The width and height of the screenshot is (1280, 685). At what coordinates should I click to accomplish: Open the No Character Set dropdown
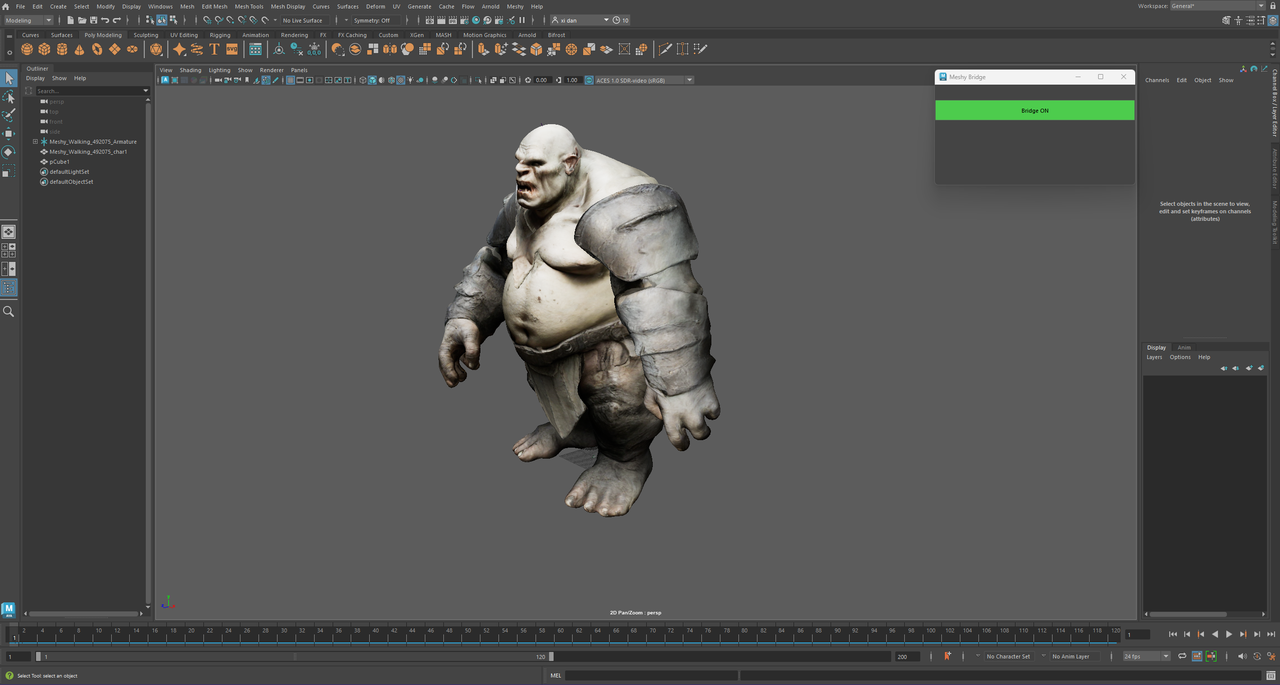[1008, 656]
